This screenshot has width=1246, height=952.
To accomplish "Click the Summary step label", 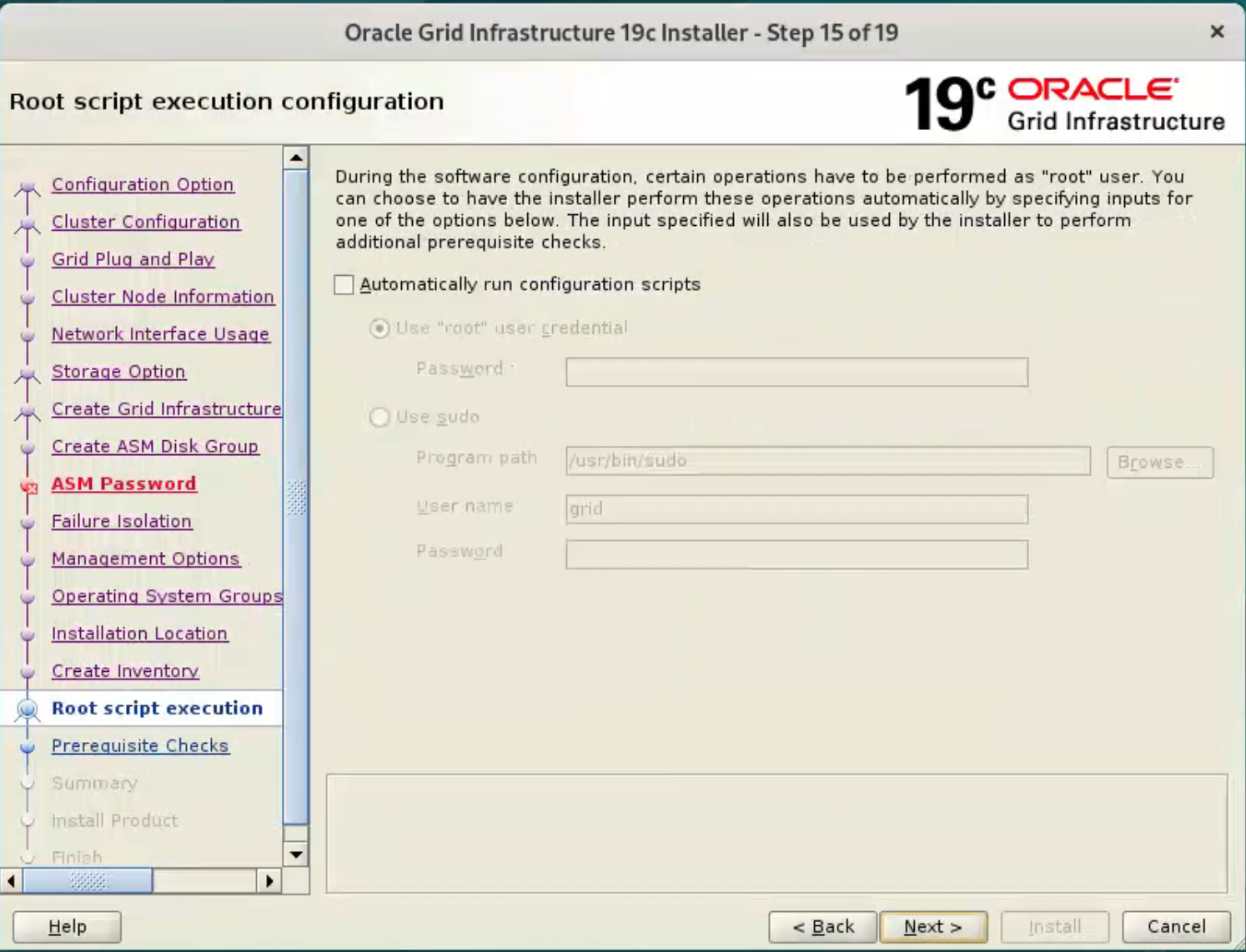I will 94,783.
